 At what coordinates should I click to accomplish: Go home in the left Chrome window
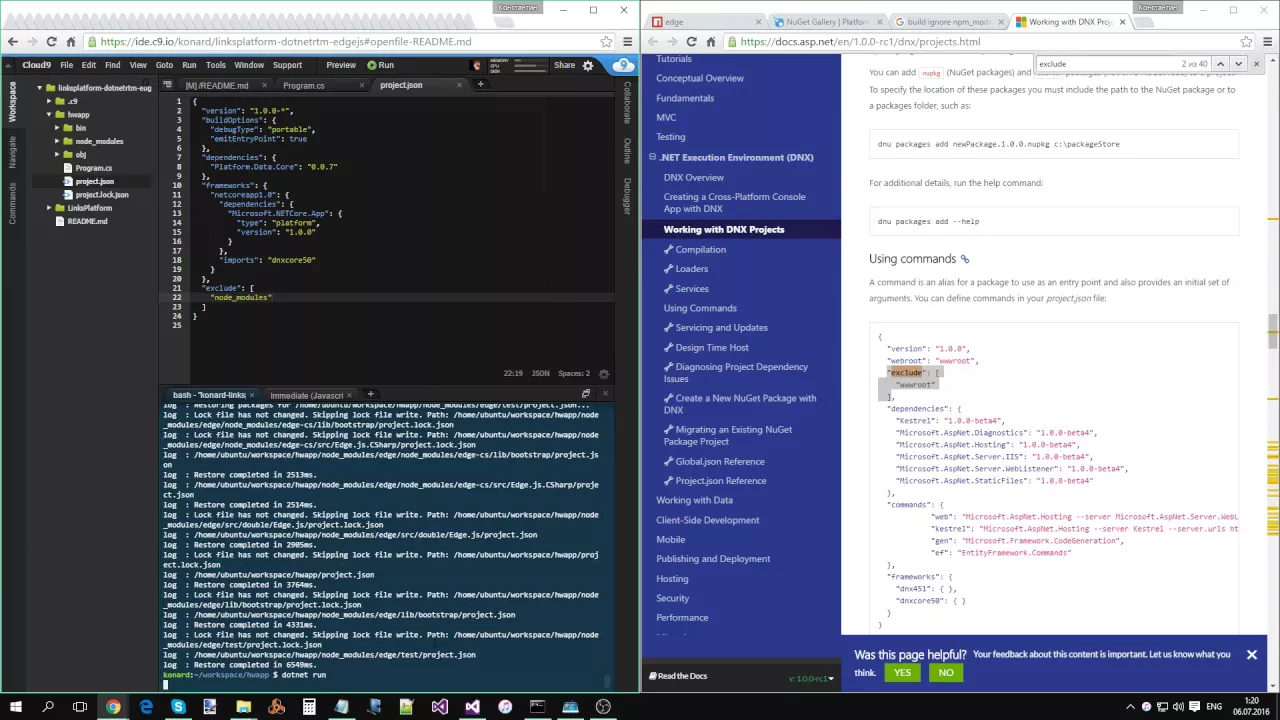[x=71, y=41]
